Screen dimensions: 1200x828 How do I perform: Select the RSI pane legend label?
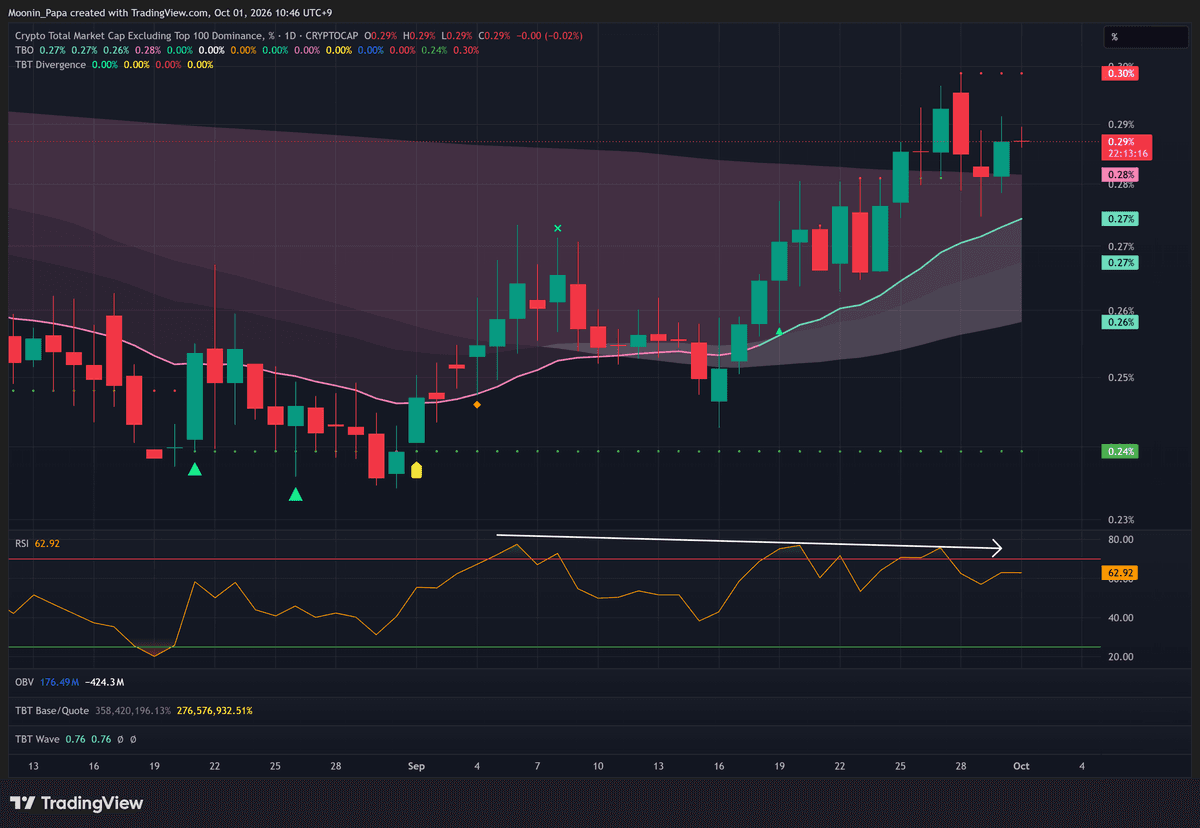pyautogui.click(x=22, y=543)
